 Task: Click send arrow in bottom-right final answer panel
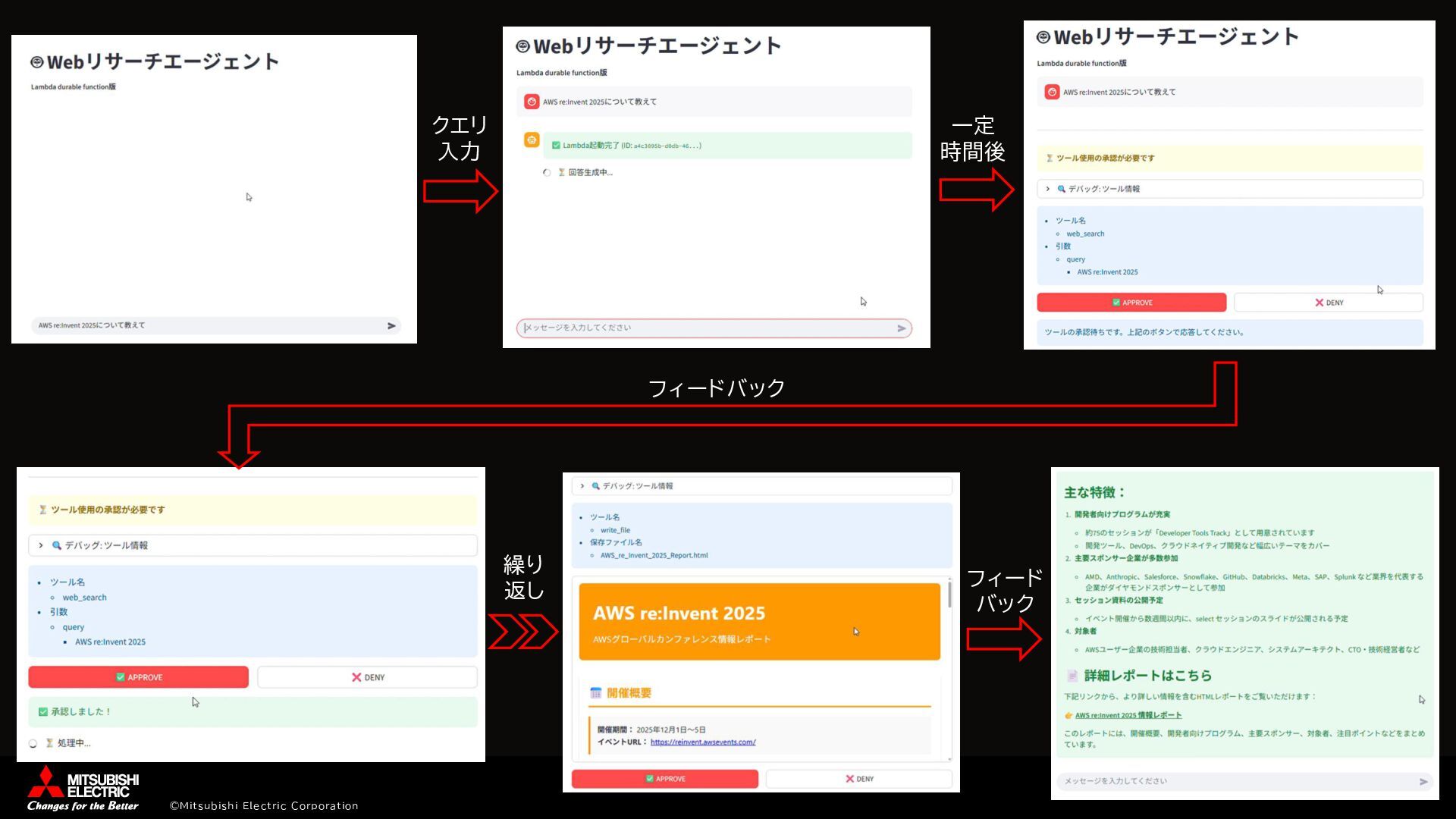[x=1423, y=781]
